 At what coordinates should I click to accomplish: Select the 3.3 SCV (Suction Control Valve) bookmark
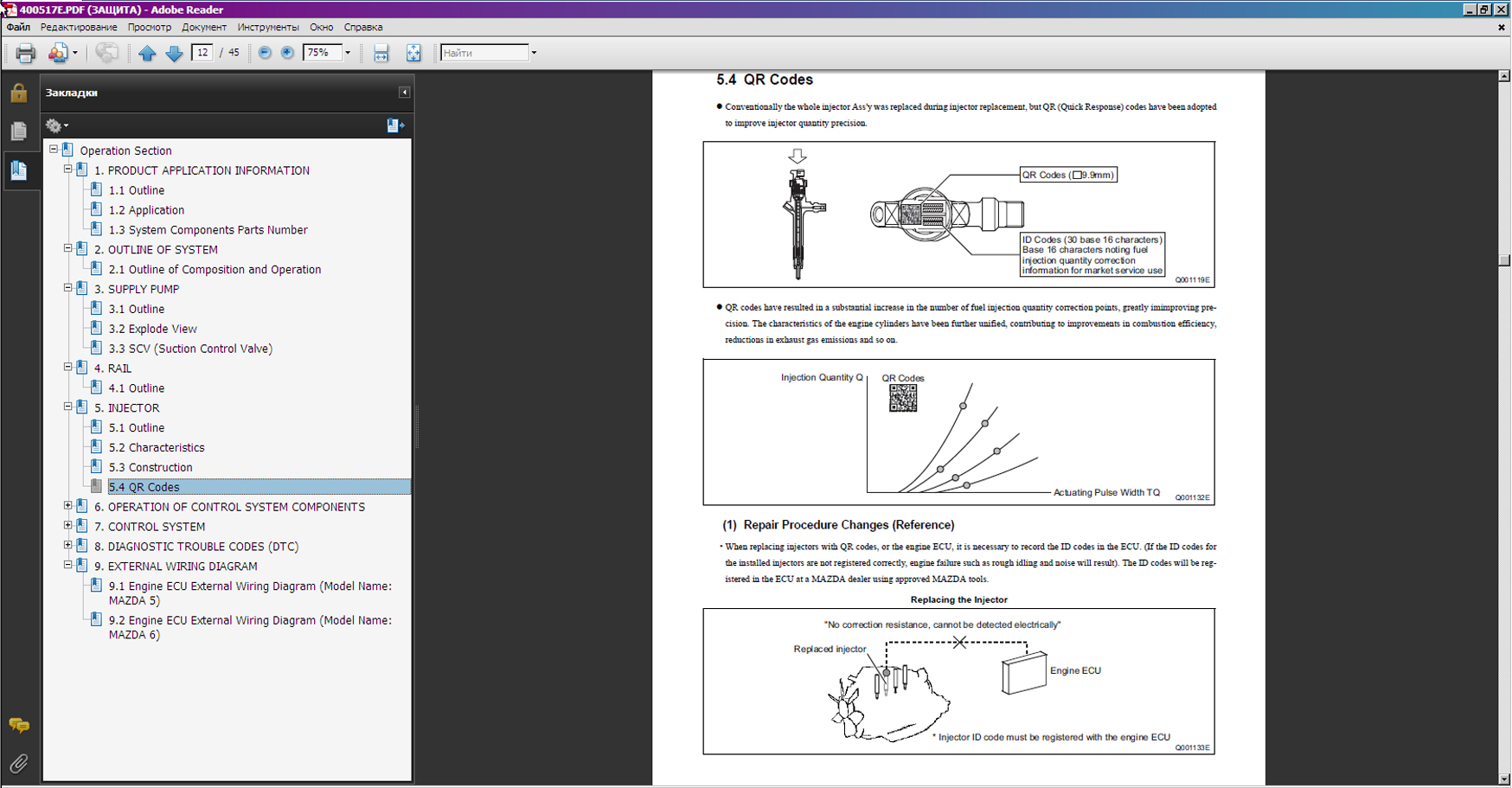click(189, 349)
